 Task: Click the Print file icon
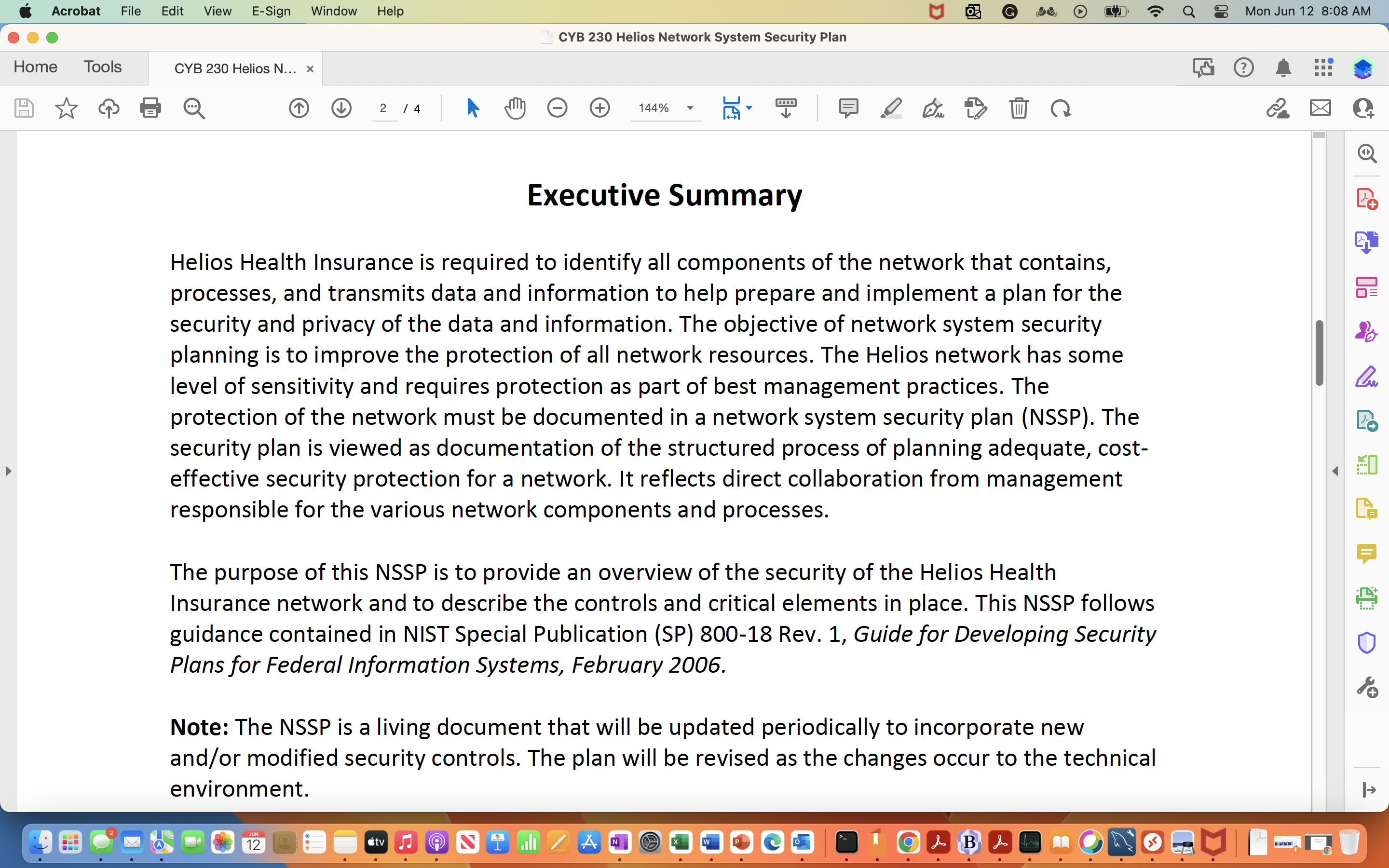pos(150,108)
